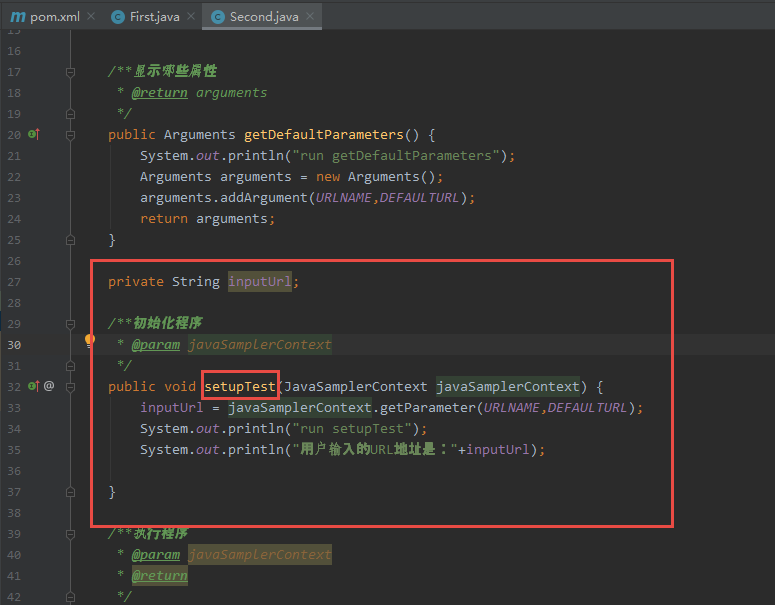775x605 pixels.
Task: Fold the getDefaultParameters method at line 20
Action: coord(70,135)
